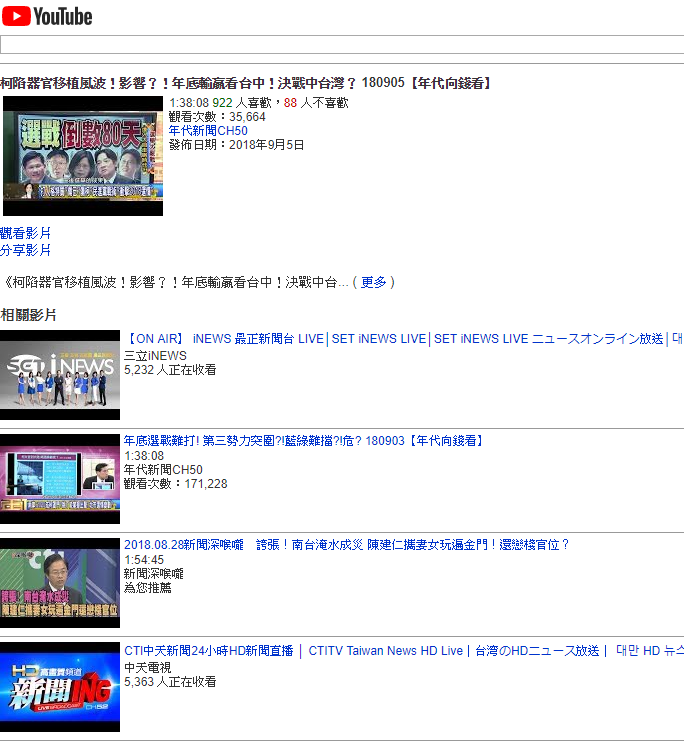
Task: Focus the search input field
Action: coord(342,45)
